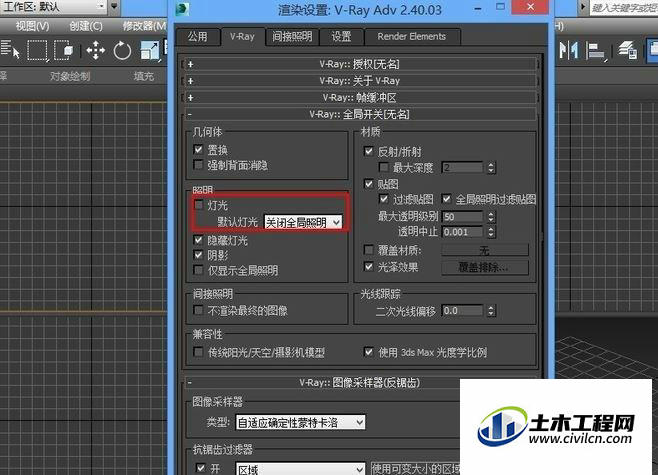Toggle the Window/Crossing selection icon
Image resolution: width=658 pixels, height=475 pixels.
coord(63,50)
